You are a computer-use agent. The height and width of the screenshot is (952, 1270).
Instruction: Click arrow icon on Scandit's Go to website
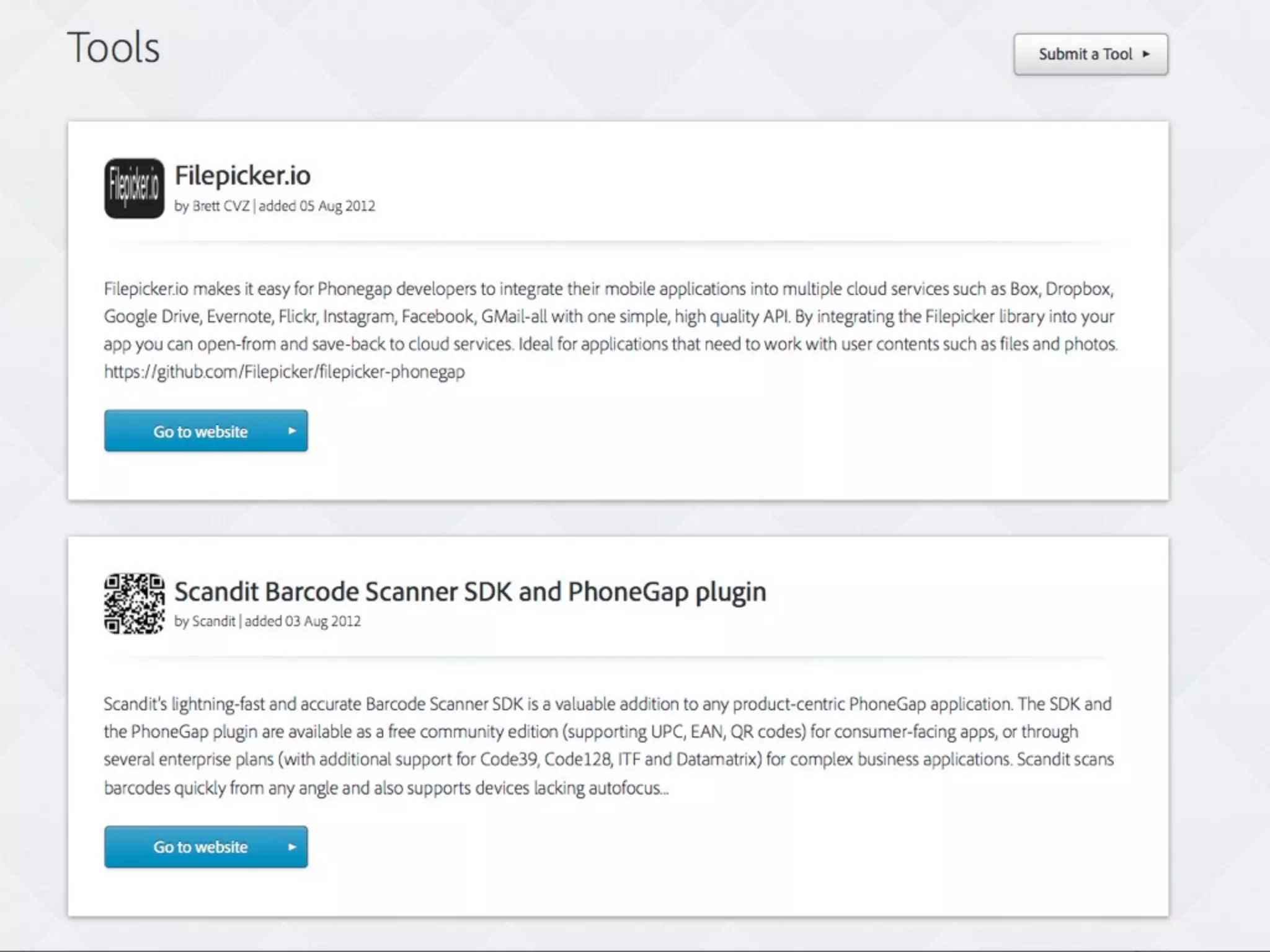click(x=292, y=847)
